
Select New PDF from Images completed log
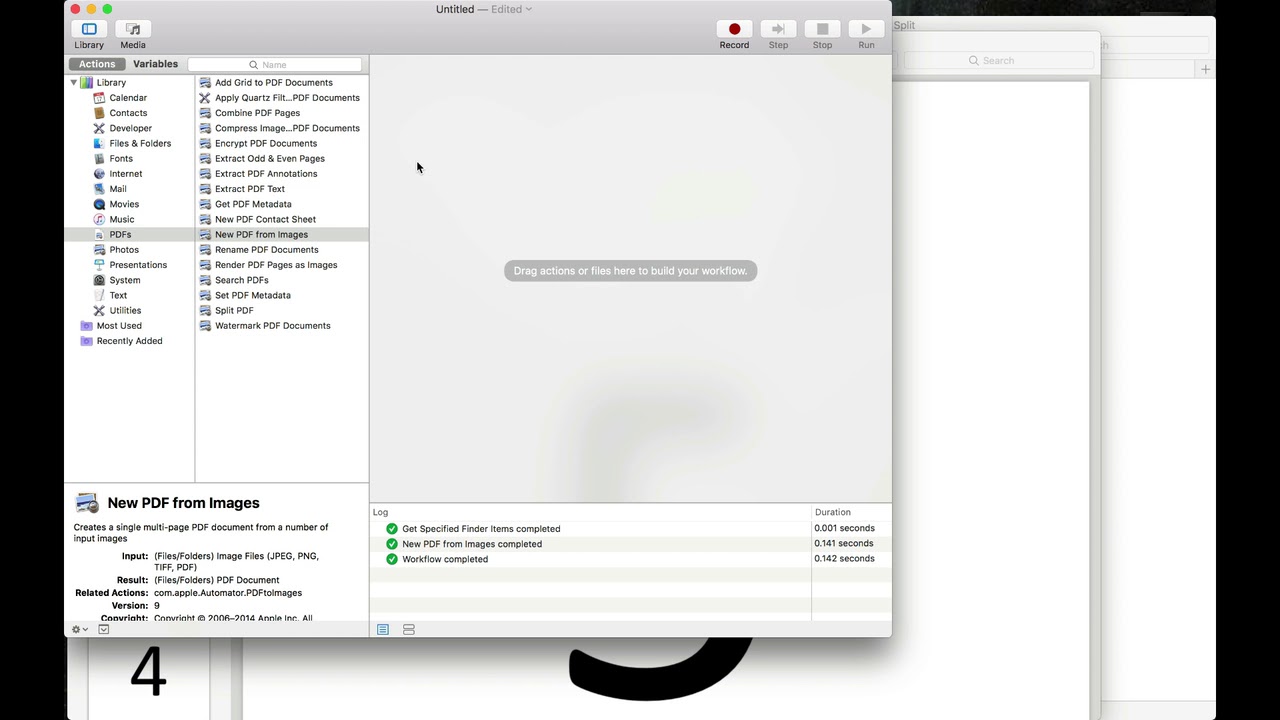click(630, 544)
